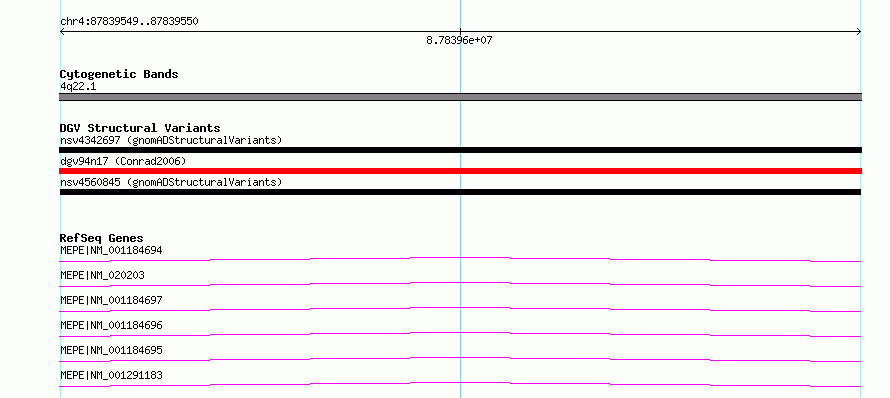Click the right arrowhead of the coordinate ruler

[858, 32]
